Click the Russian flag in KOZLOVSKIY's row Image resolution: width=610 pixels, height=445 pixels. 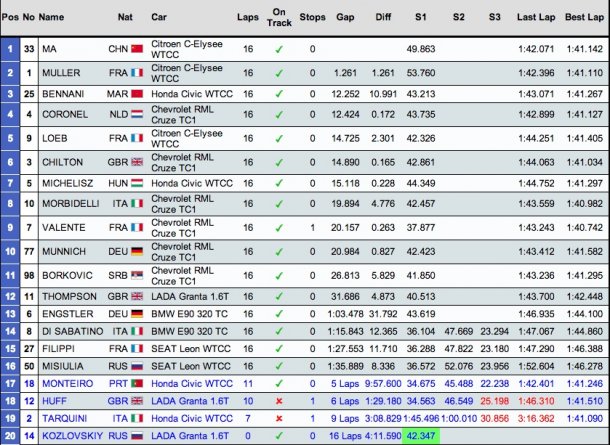(x=137, y=436)
